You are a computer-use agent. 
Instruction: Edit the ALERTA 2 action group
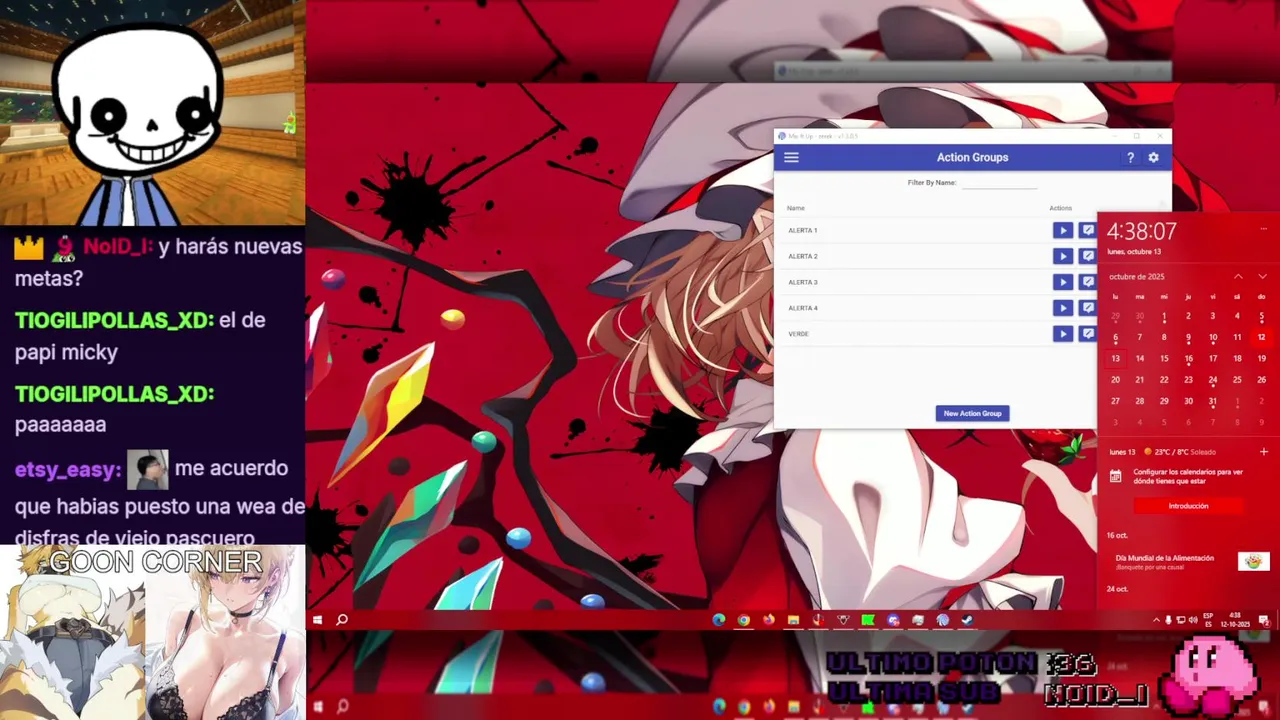click(x=1088, y=256)
